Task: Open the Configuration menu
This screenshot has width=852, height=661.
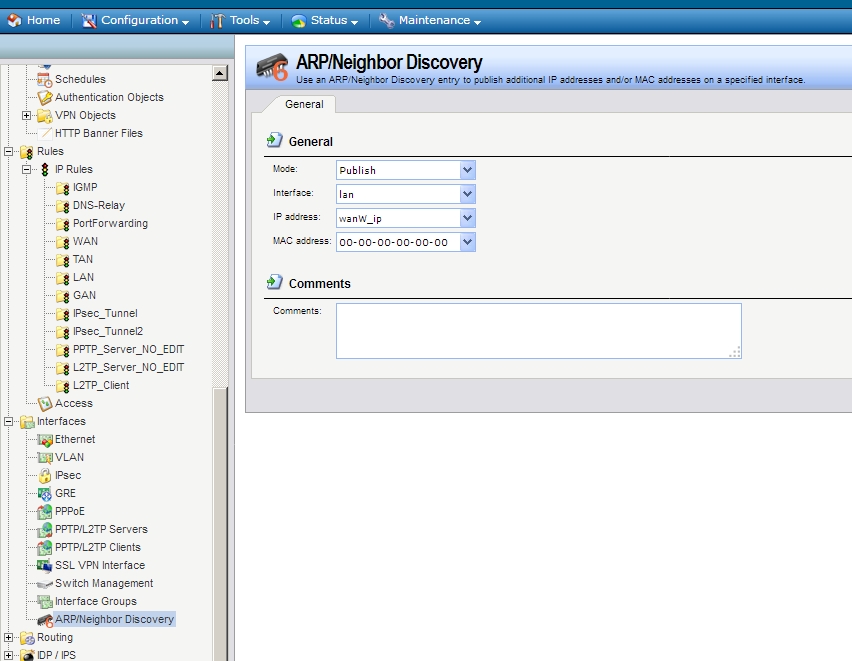Action: tap(138, 20)
